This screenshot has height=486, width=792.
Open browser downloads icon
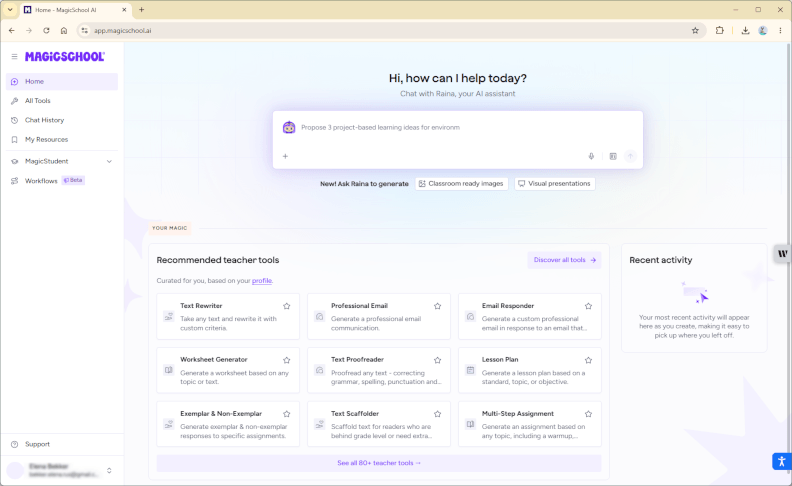(x=745, y=31)
